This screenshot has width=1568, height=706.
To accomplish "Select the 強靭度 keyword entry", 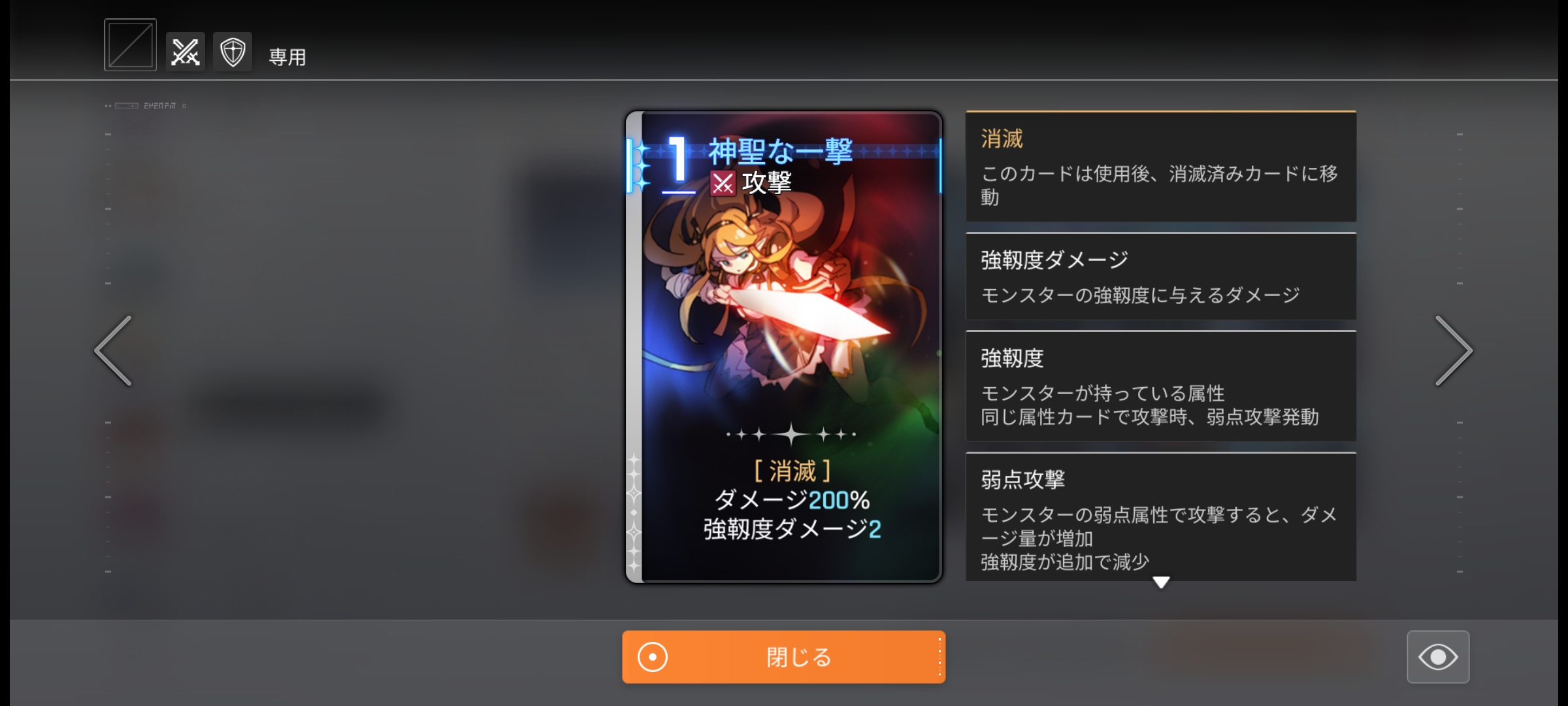I will [1161, 386].
